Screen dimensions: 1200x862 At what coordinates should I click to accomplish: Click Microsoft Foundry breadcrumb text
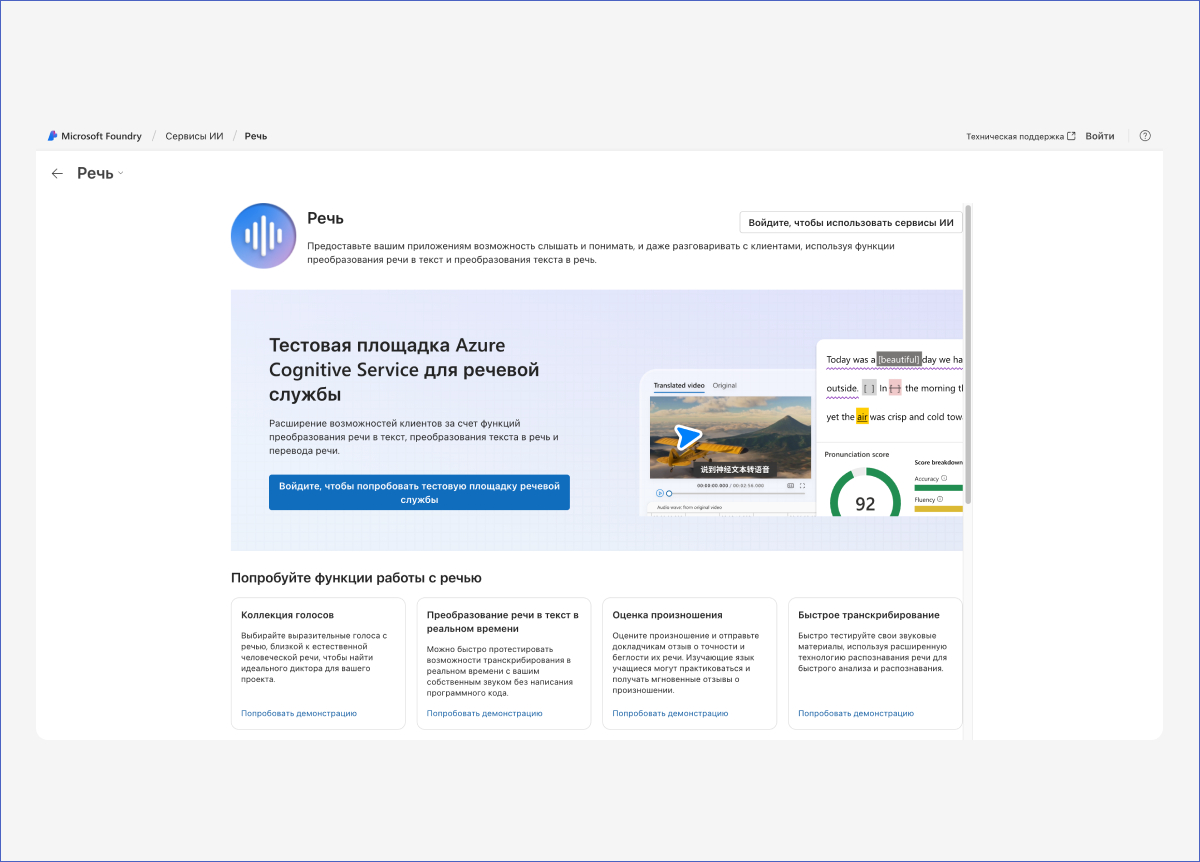[x=102, y=136]
